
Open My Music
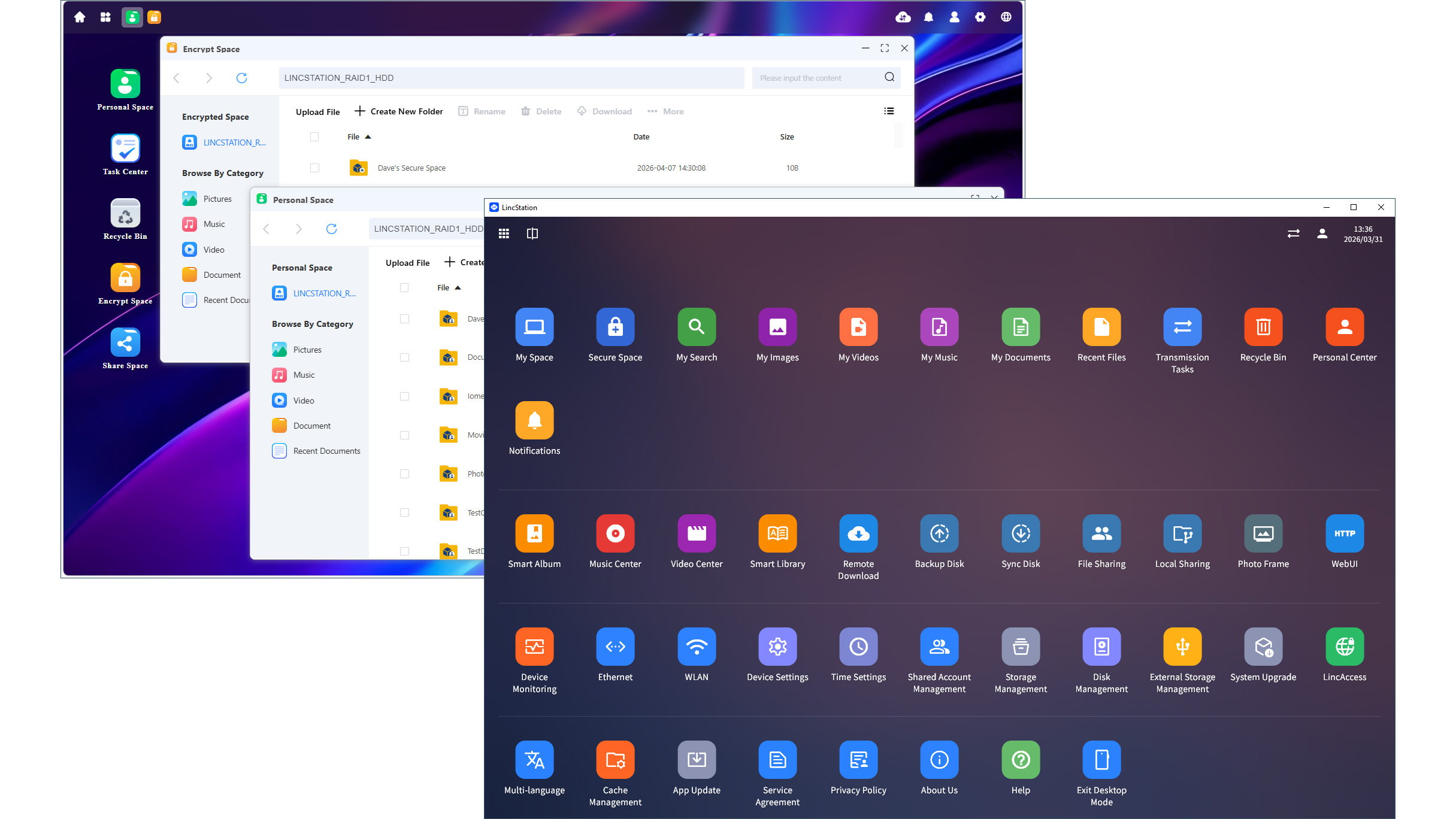939,327
